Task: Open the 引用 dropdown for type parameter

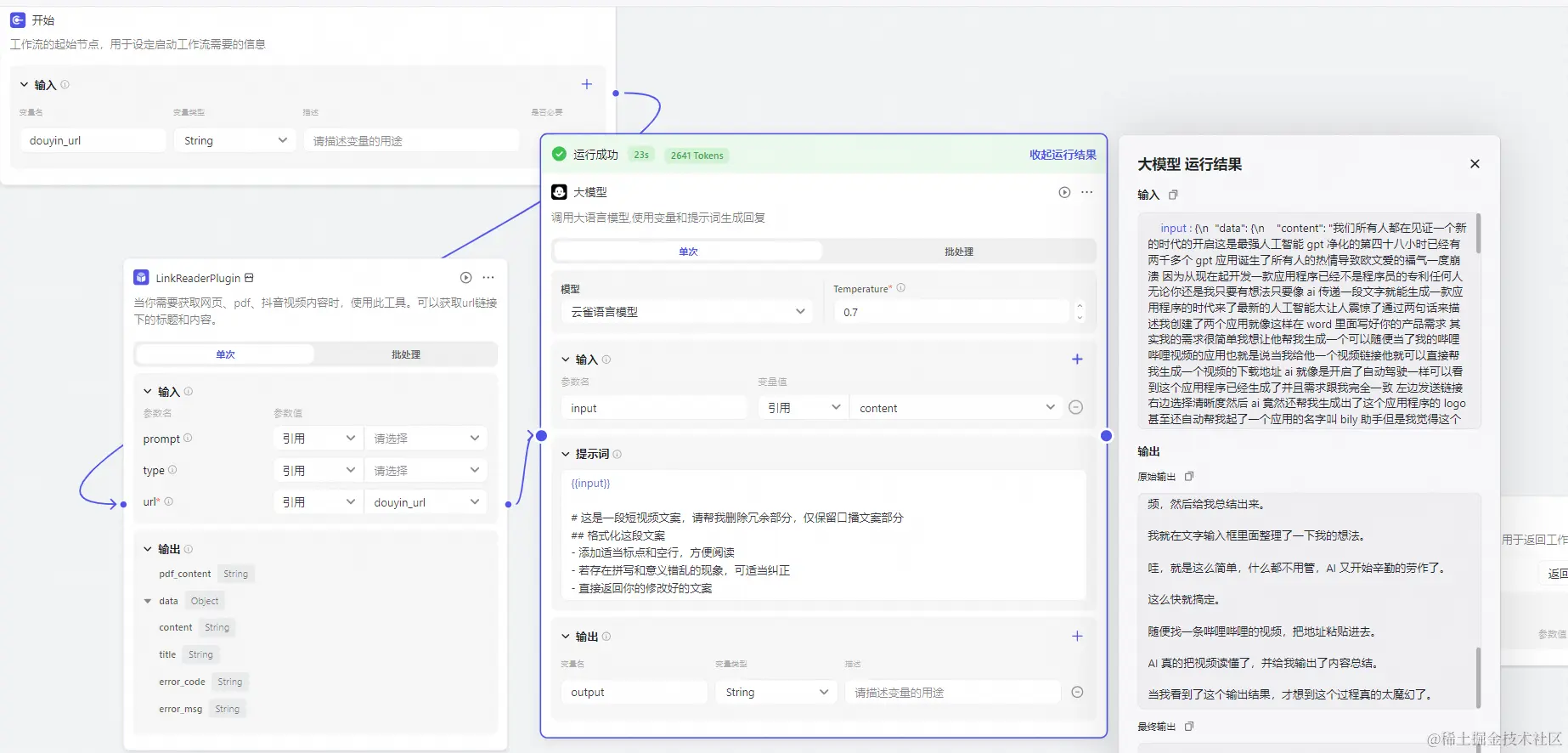Action: tap(318, 471)
